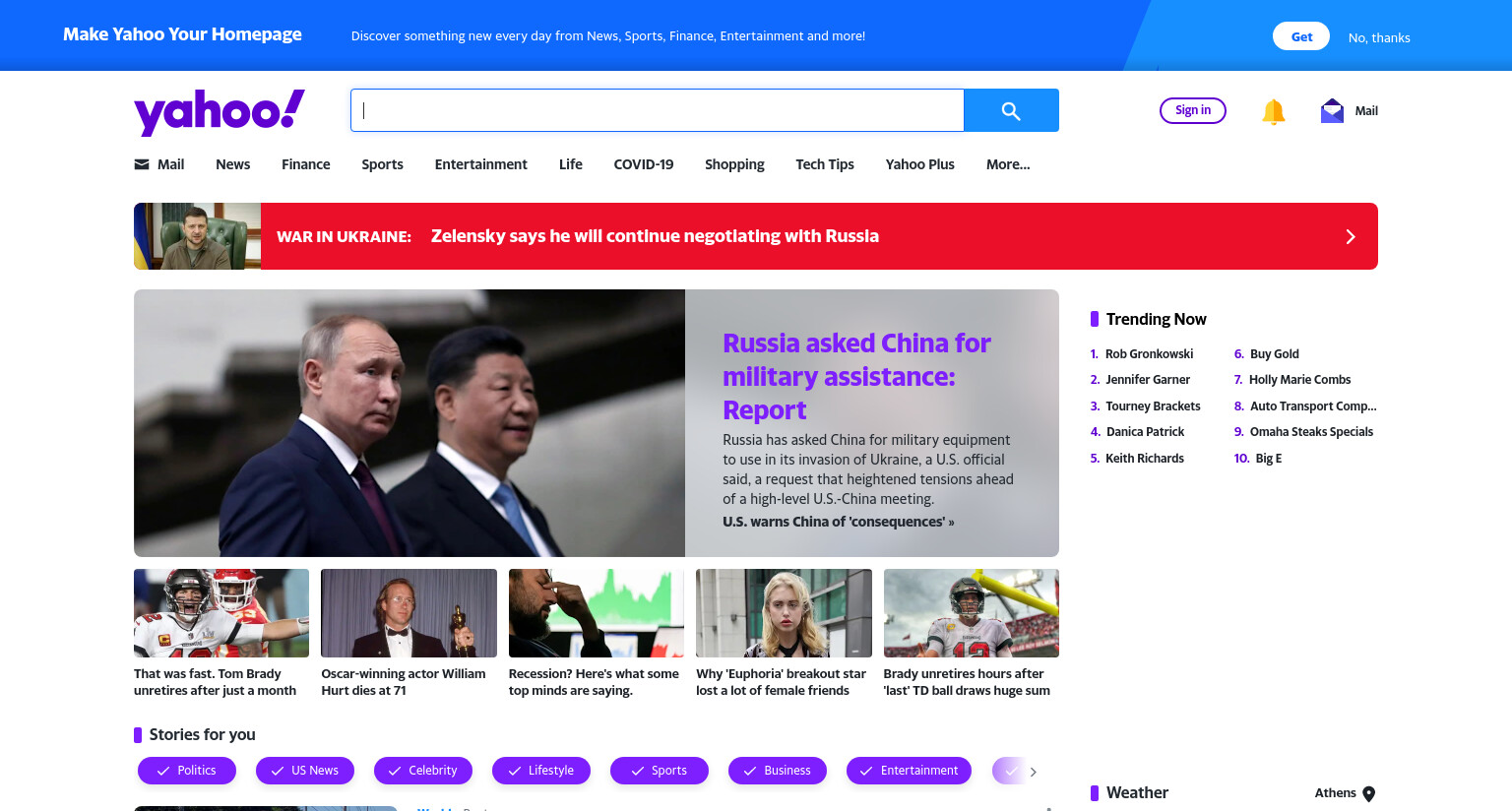Open the News navigation item
Image resolution: width=1512 pixels, height=811 pixels.
coord(233,164)
